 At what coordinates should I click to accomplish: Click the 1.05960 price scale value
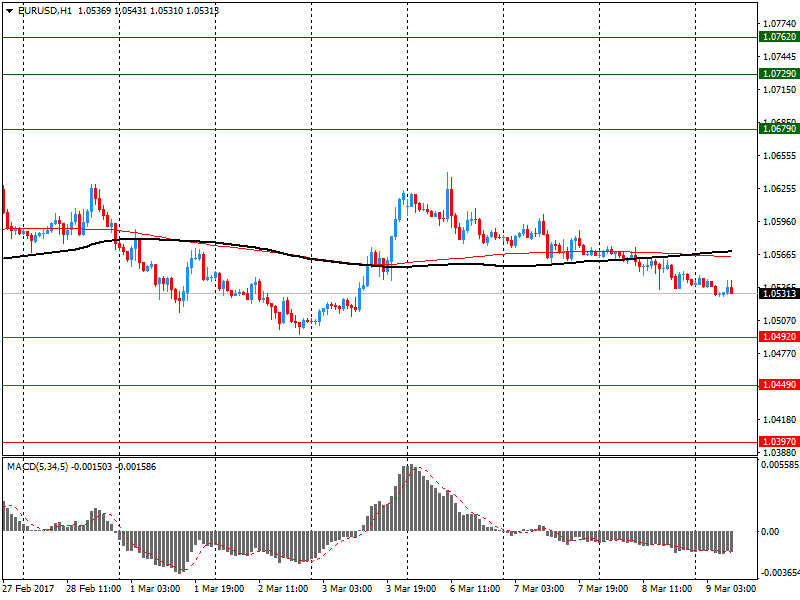tap(779, 222)
